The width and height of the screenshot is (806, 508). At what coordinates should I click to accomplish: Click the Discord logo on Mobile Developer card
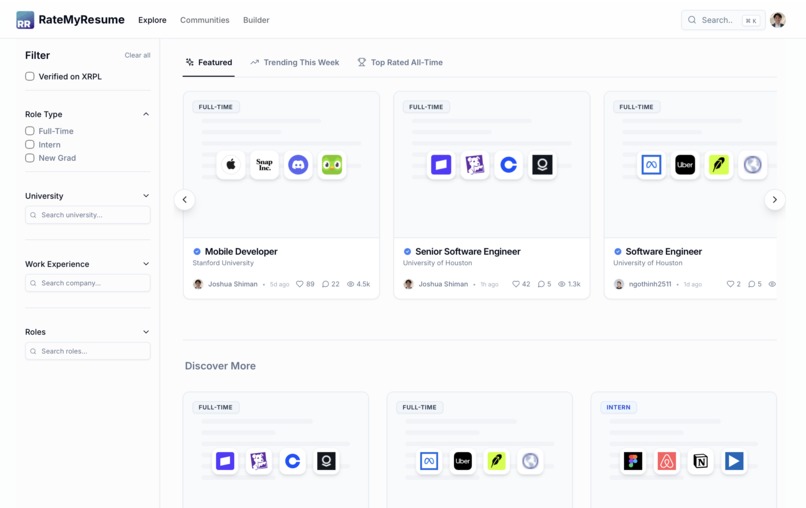(x=298, y=165)
